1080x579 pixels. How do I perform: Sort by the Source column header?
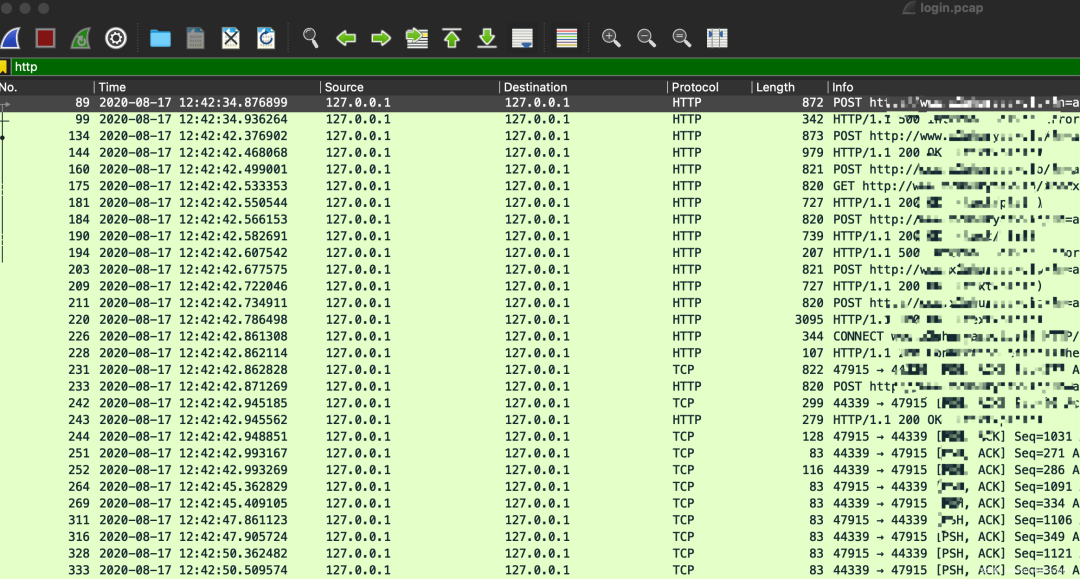410,87
